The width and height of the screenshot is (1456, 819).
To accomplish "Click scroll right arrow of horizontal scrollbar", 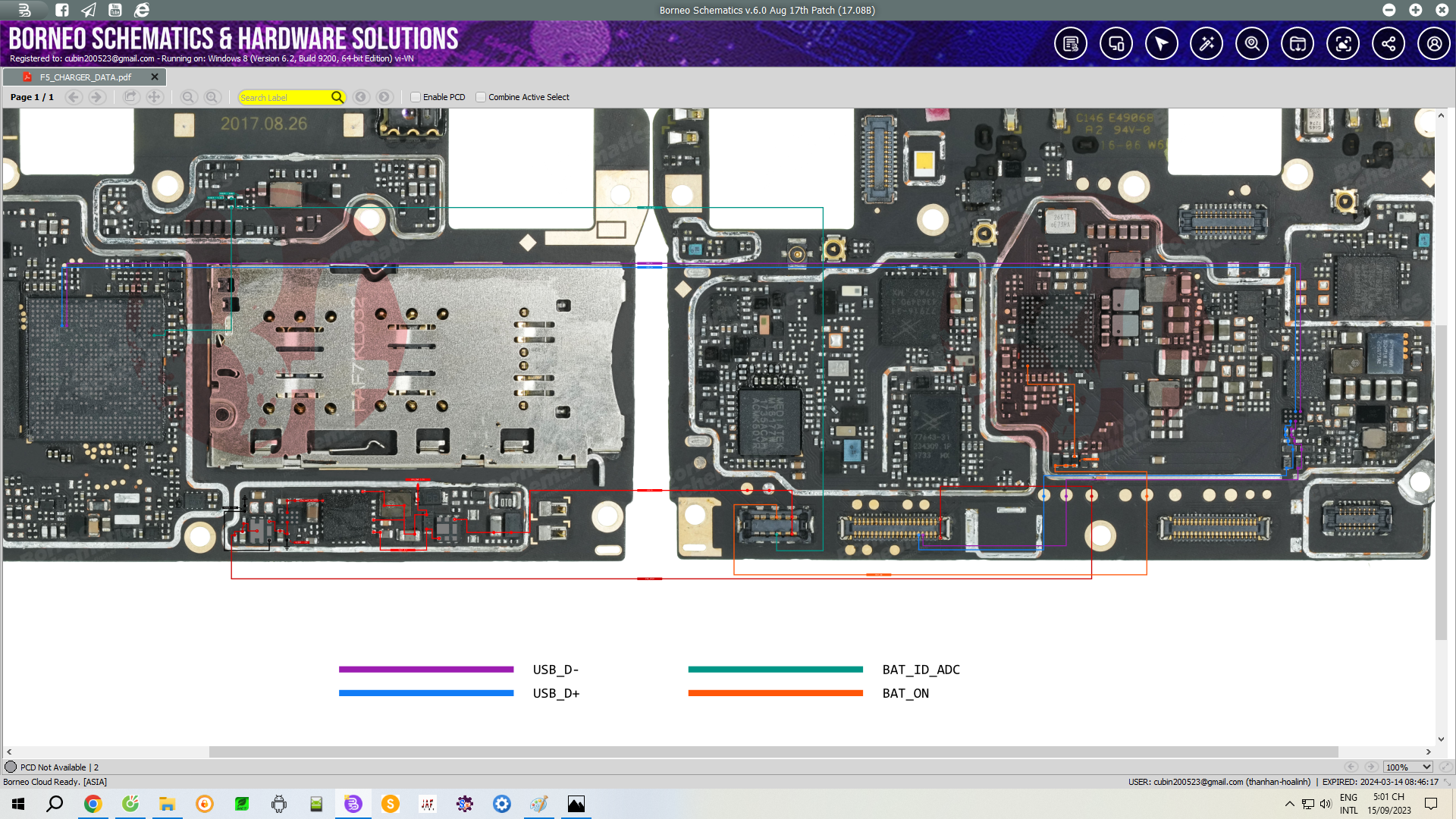I will coord(1428,752).
